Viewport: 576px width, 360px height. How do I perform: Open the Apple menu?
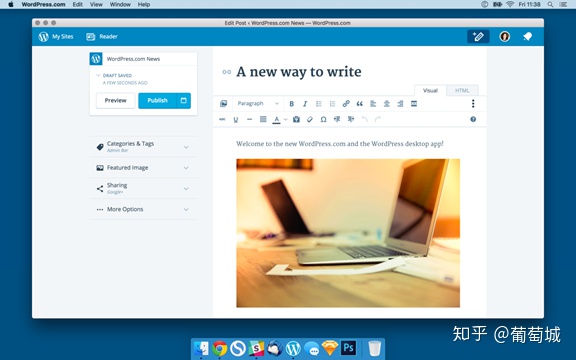click(x=11, y=4)
